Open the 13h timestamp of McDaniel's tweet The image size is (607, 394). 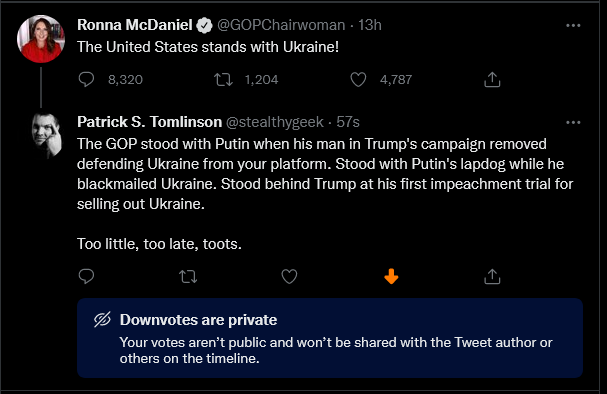coord(370,25)
